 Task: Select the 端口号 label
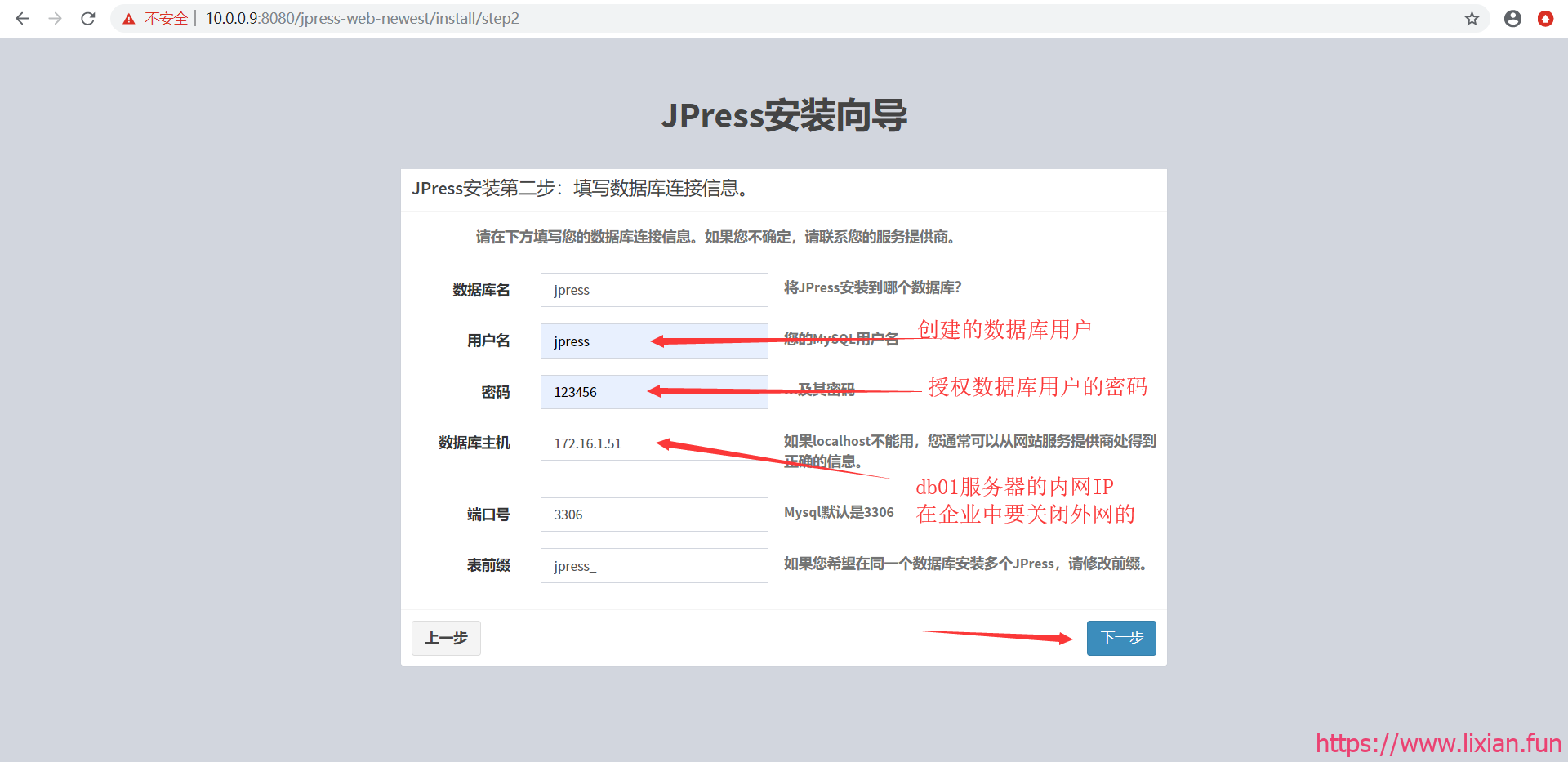(488, 515)
